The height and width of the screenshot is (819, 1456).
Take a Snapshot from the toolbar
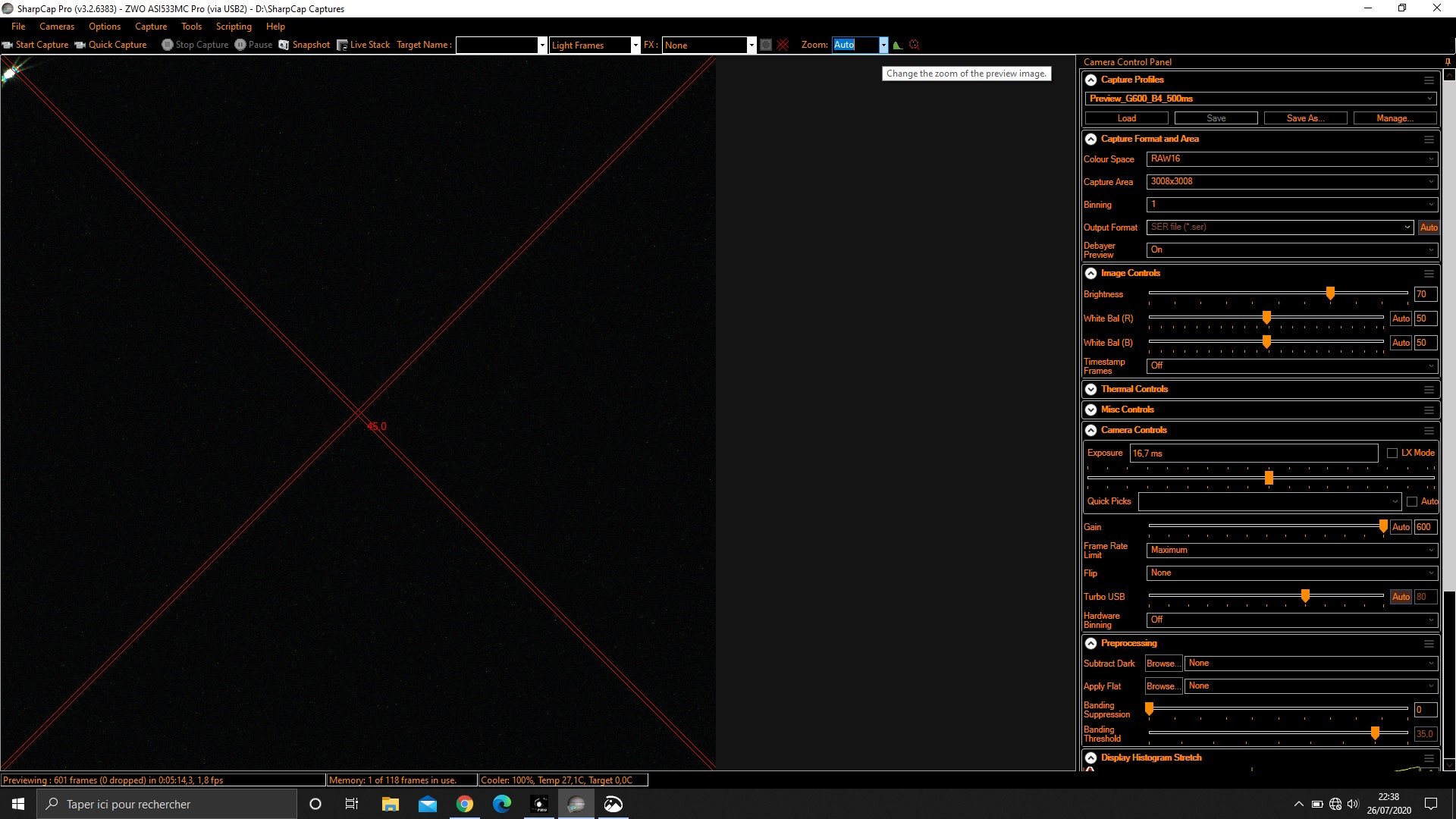point(304,45)
